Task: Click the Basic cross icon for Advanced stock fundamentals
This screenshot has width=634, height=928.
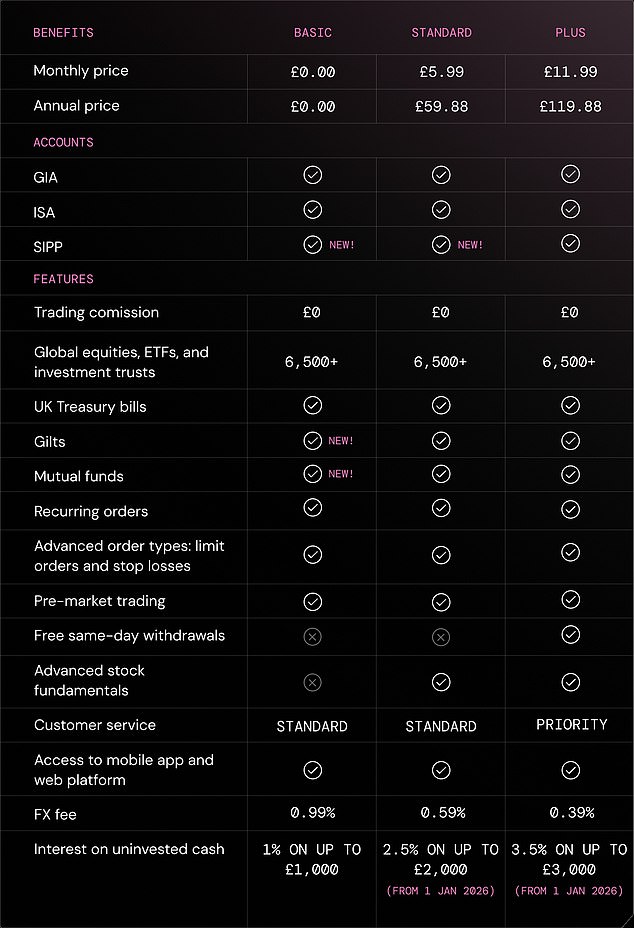Action: pyautogui.click(x=312, y=682)
